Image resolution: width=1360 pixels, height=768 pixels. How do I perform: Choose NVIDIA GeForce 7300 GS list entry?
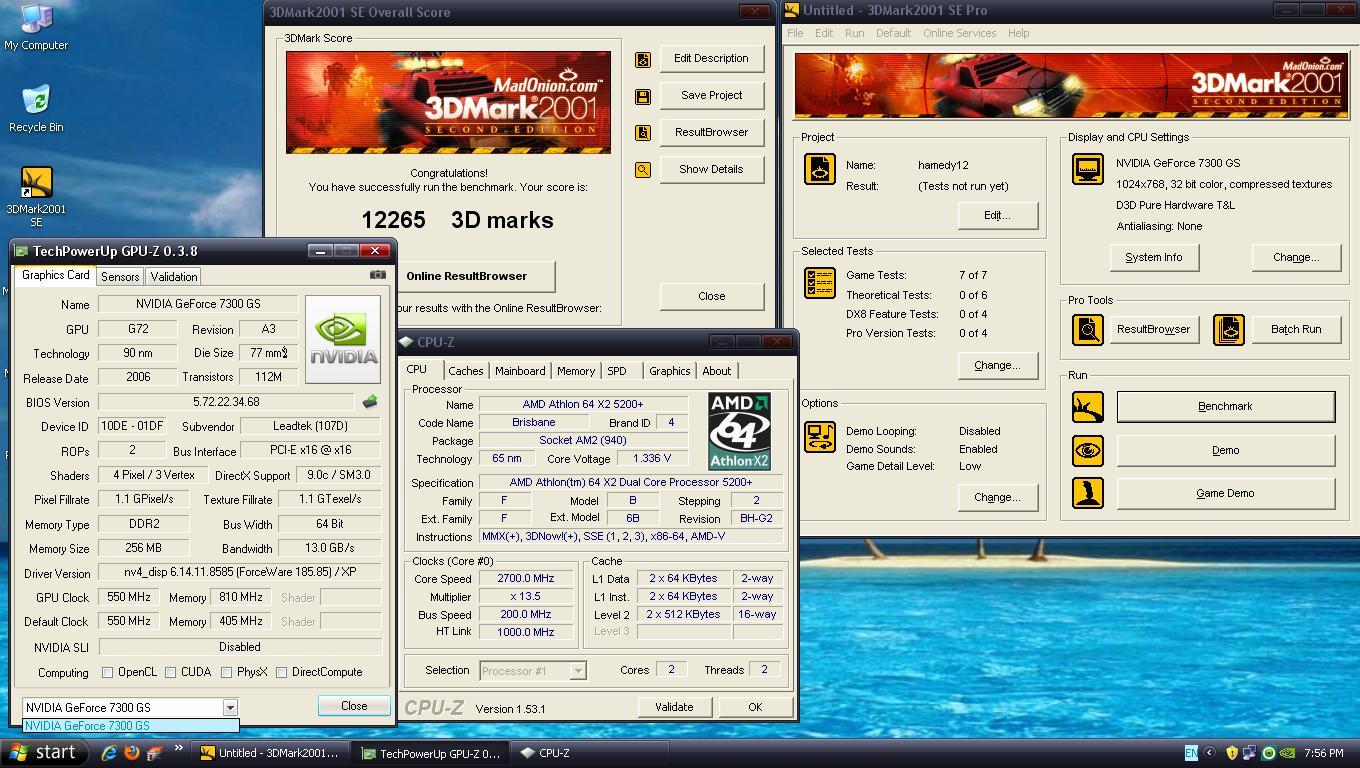(130, 726)
